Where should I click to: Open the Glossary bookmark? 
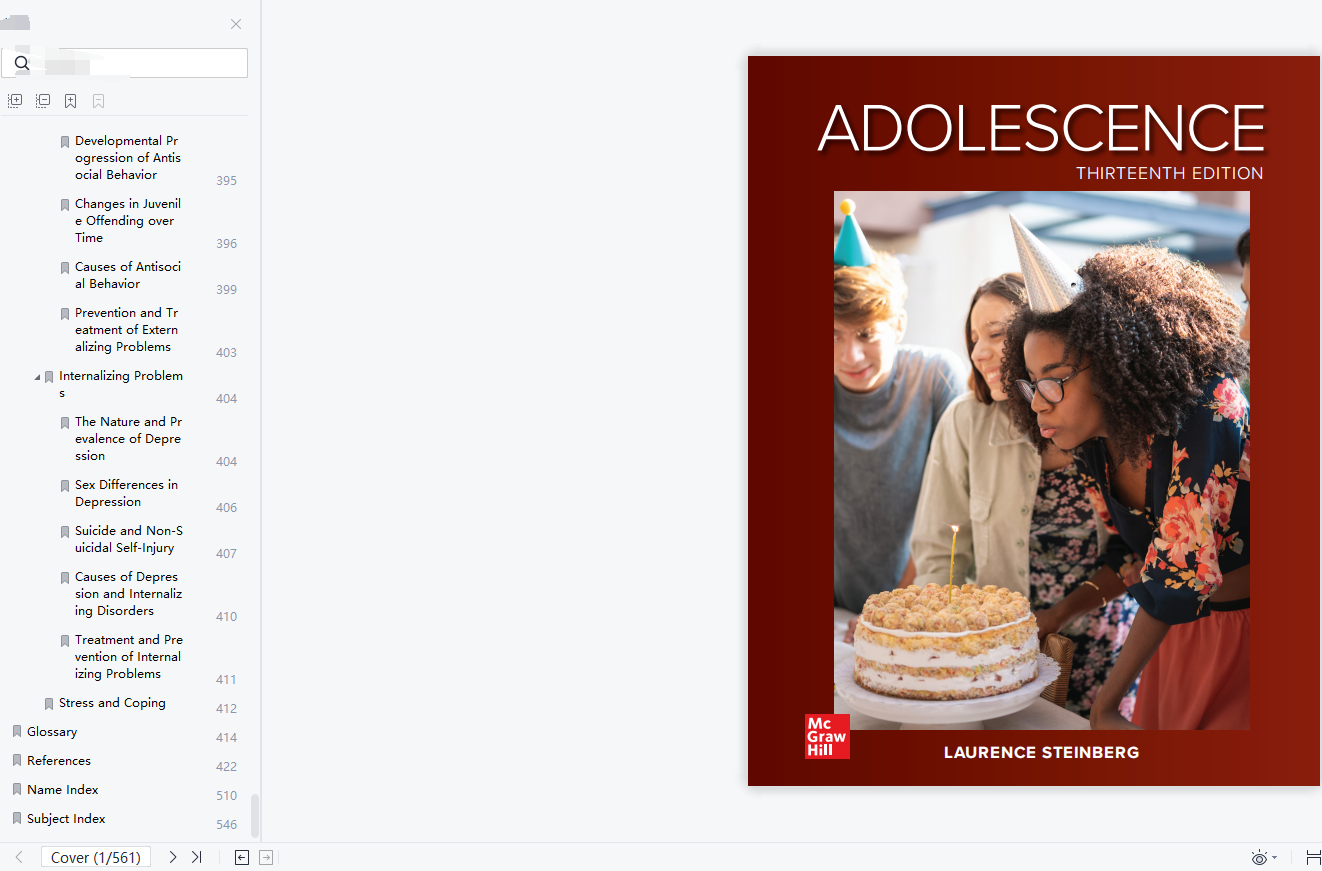[x=52, y=732]
